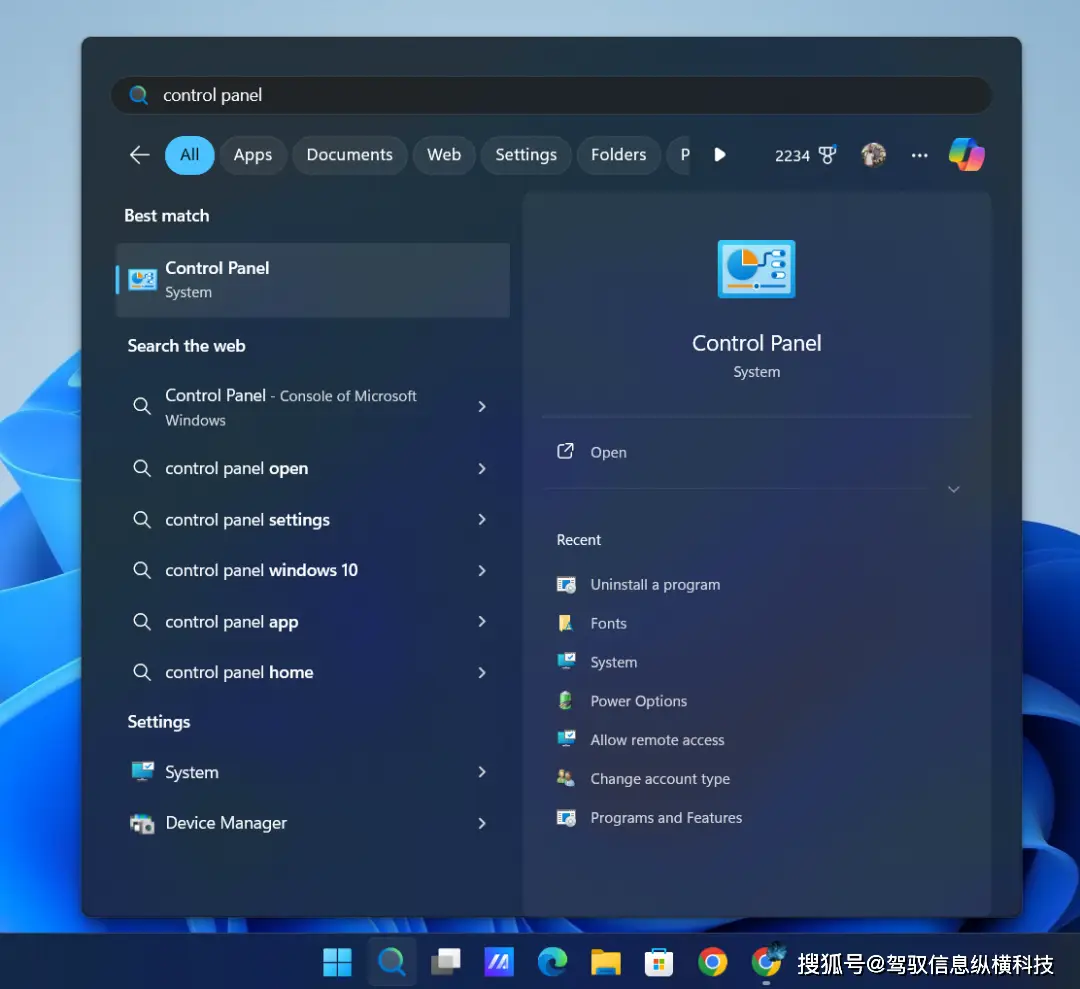
Task: Open Allow remote access recent item
Action: point(657,740)
